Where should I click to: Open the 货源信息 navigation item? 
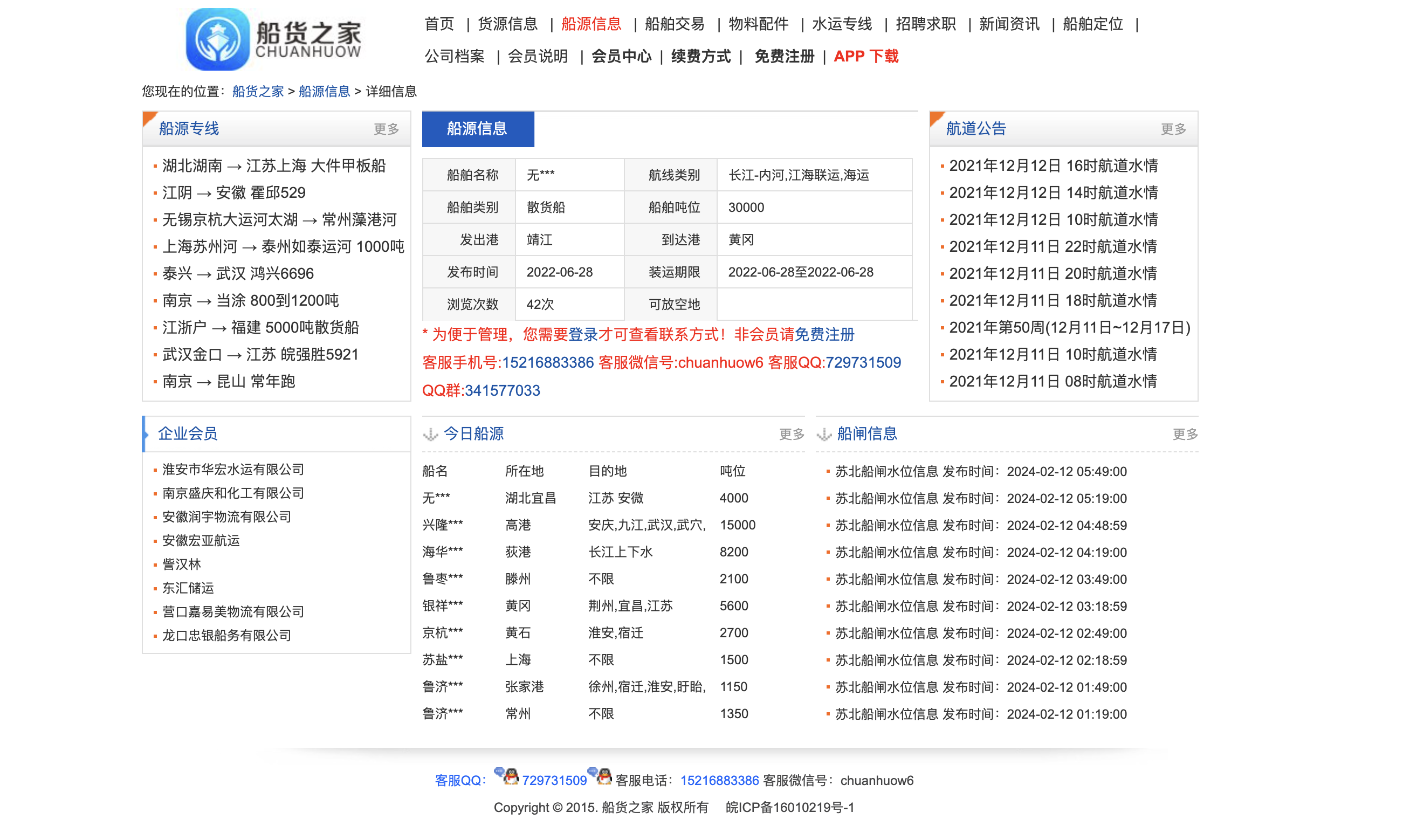pos(507,24)
